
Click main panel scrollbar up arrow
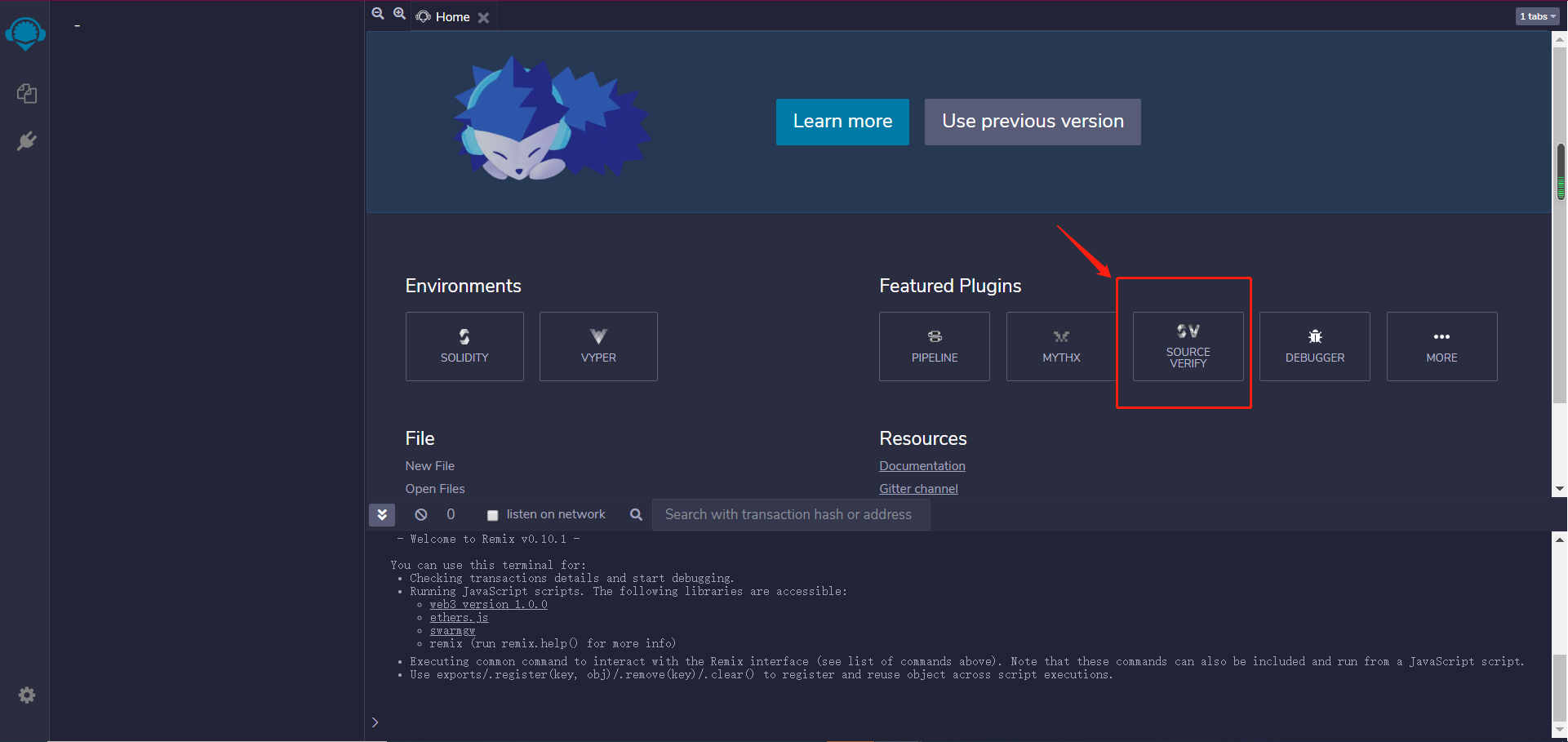[x=1560, y=38]
